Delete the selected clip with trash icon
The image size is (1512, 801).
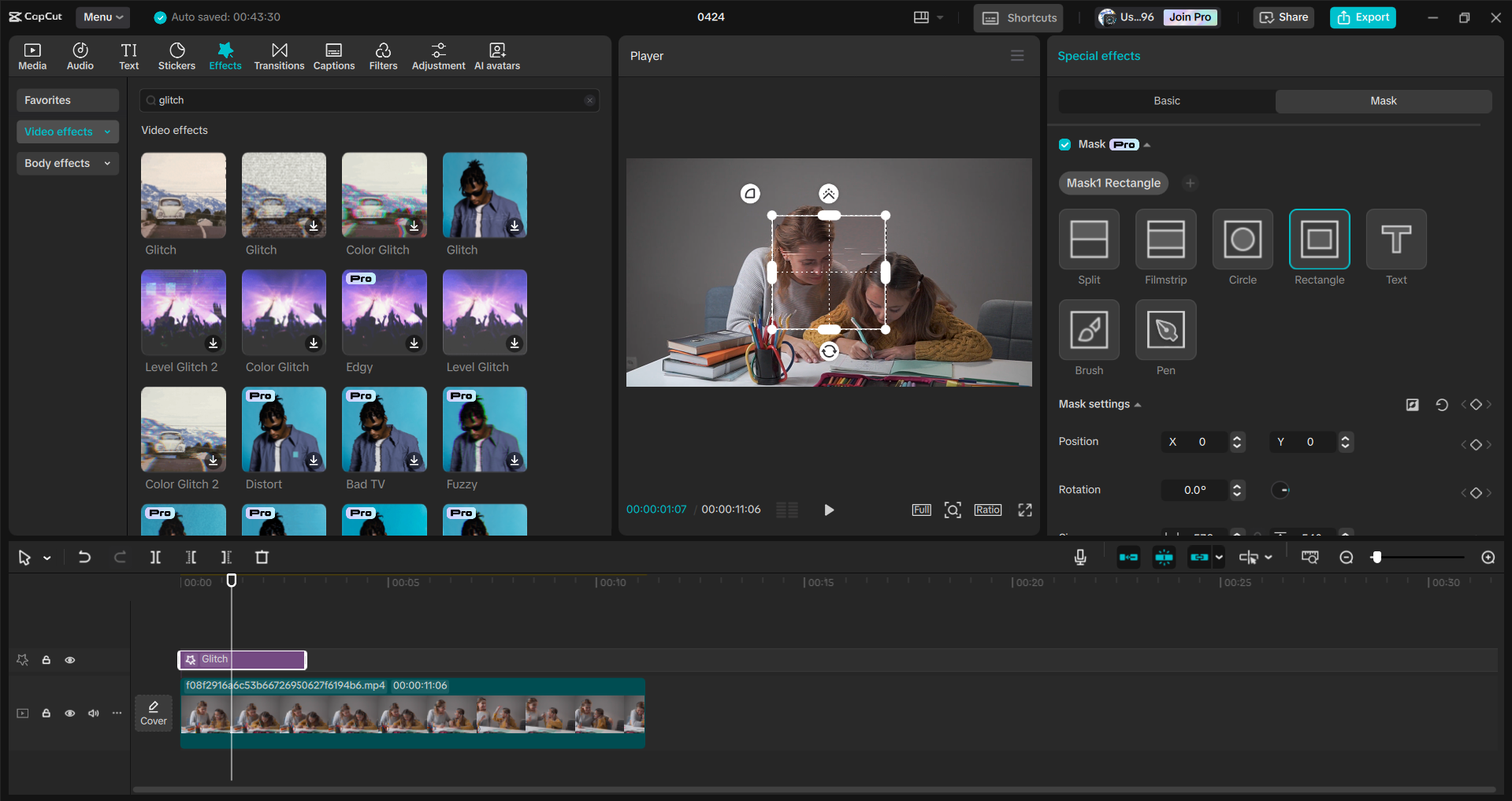pos(262,557)
